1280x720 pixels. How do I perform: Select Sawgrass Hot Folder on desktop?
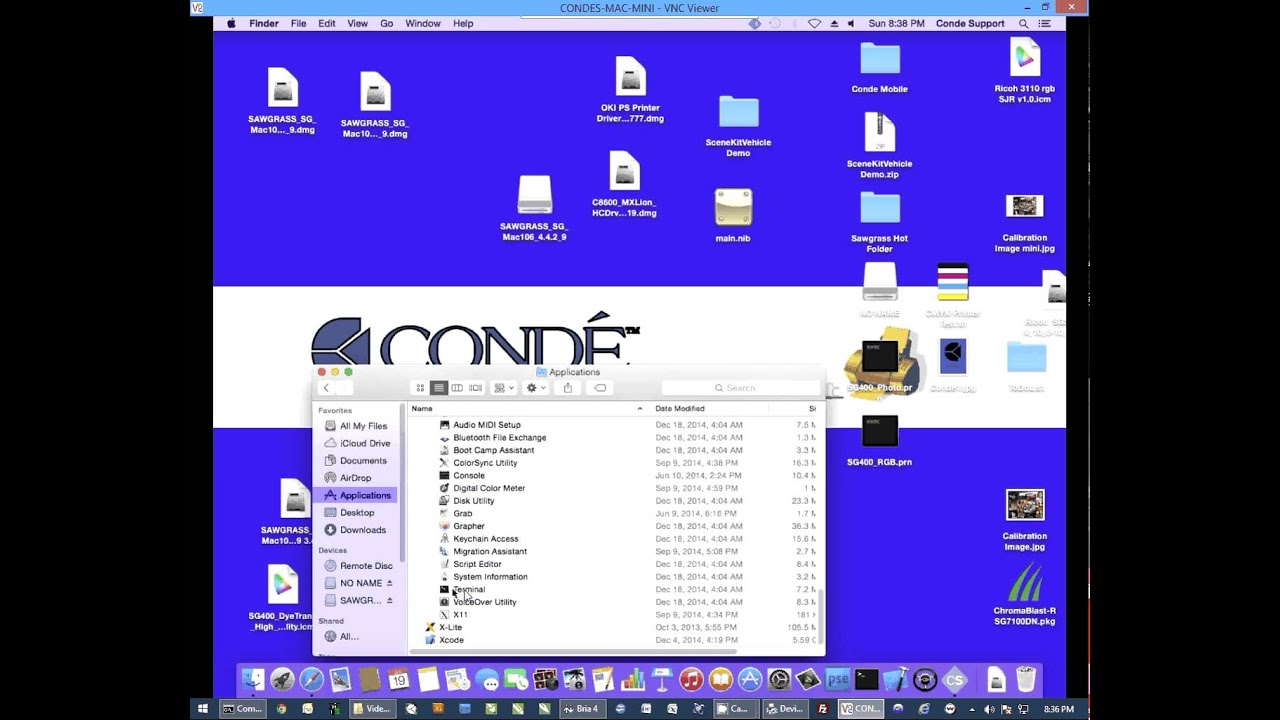880,222
